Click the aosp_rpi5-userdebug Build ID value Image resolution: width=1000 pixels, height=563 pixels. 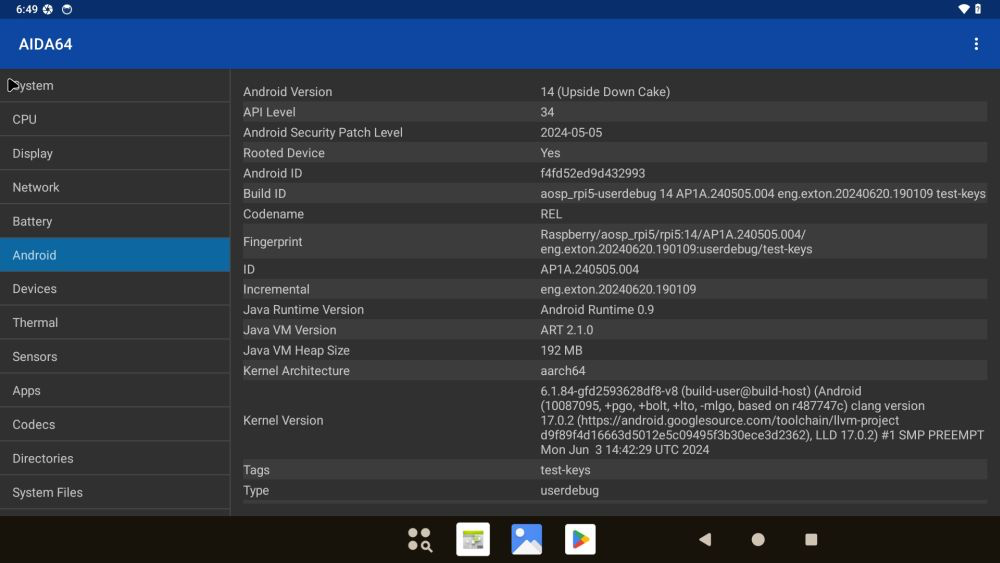(763, 194)
